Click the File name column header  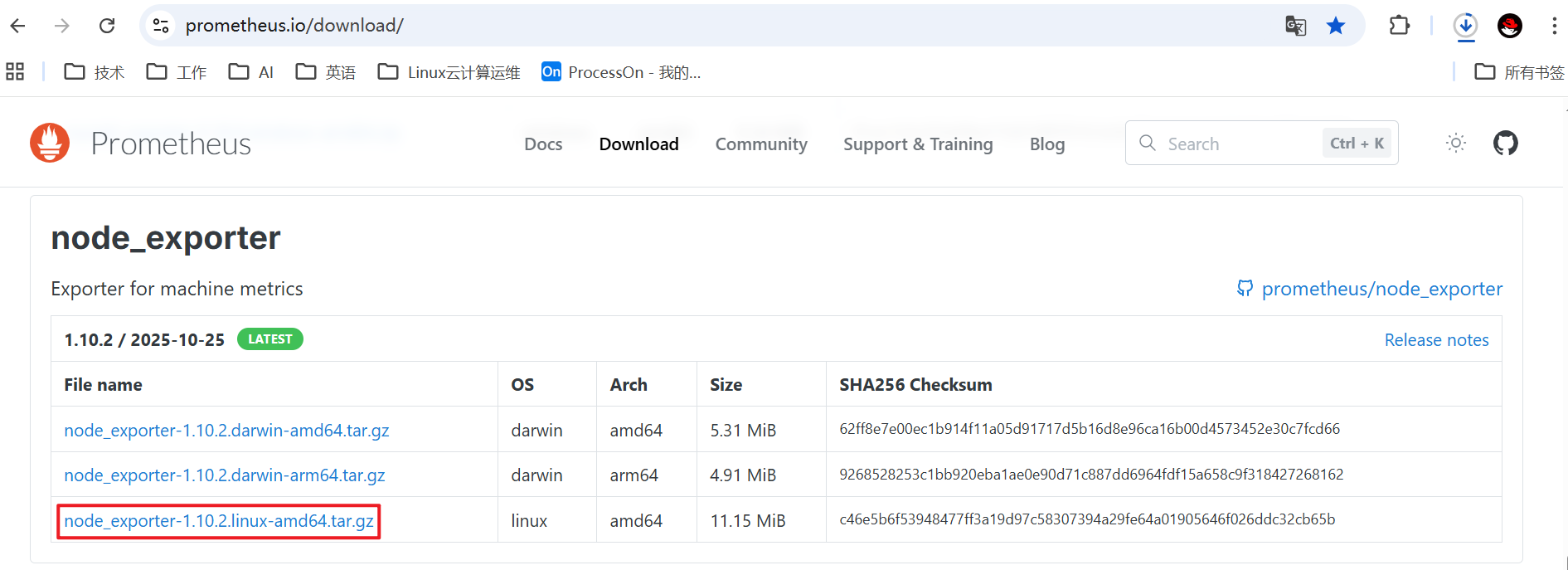coord(103,385)
